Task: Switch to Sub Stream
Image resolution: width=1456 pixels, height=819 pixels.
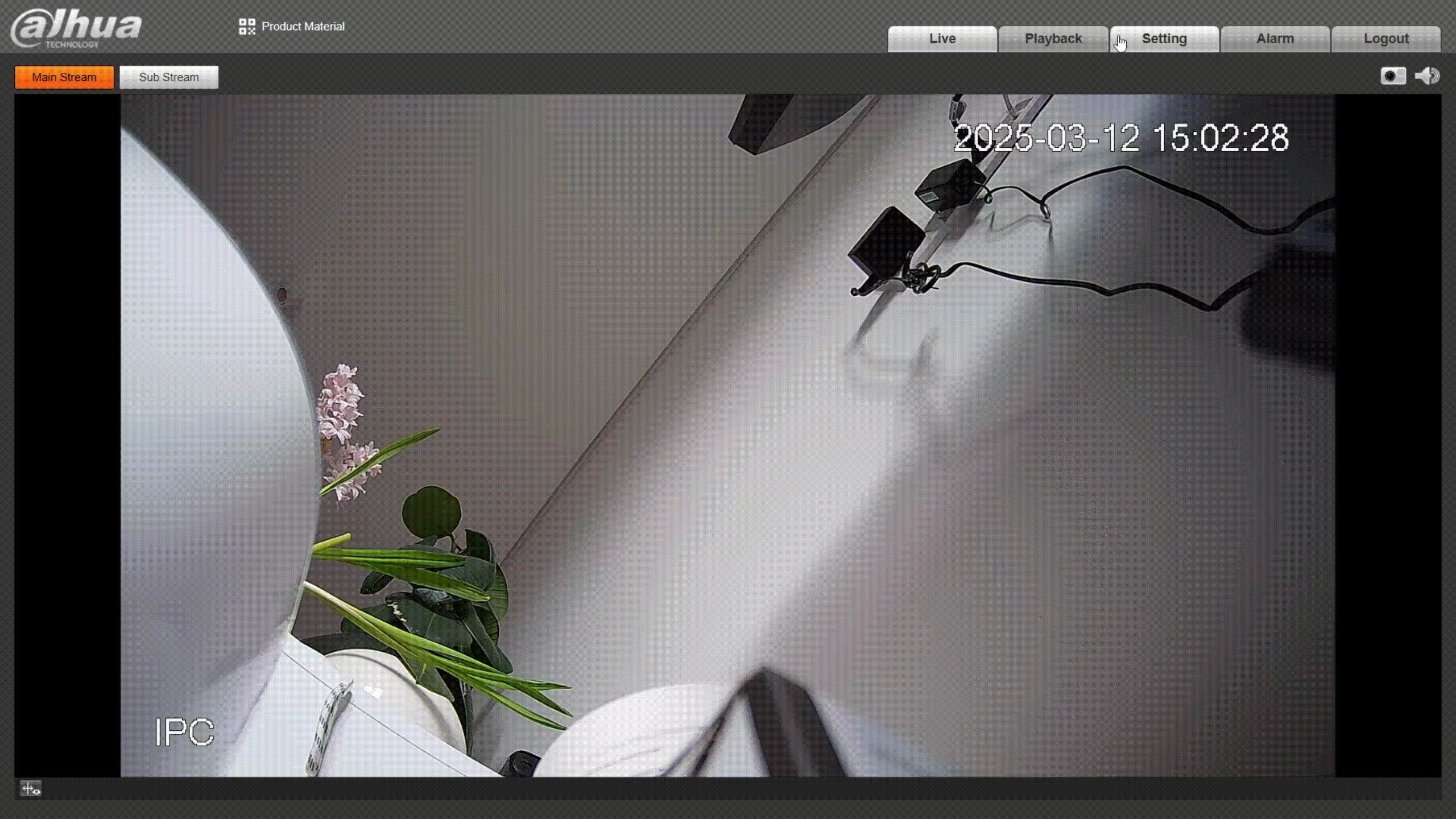Action: (169, 77)
